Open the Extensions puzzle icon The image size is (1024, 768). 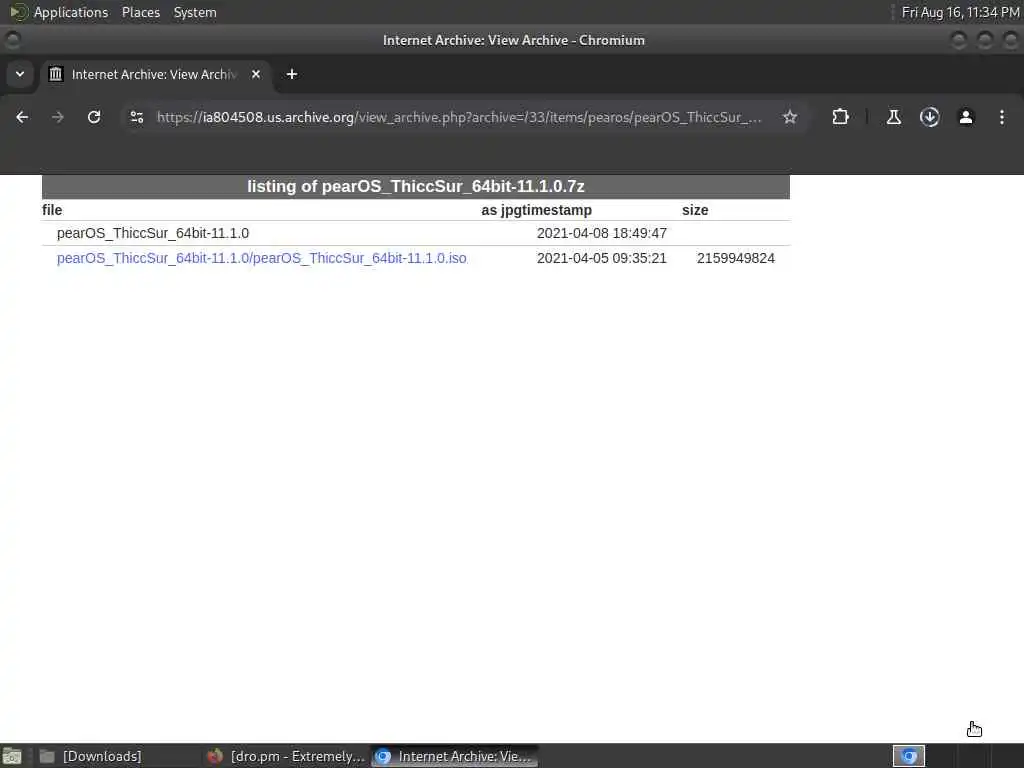tap(840, 117)
